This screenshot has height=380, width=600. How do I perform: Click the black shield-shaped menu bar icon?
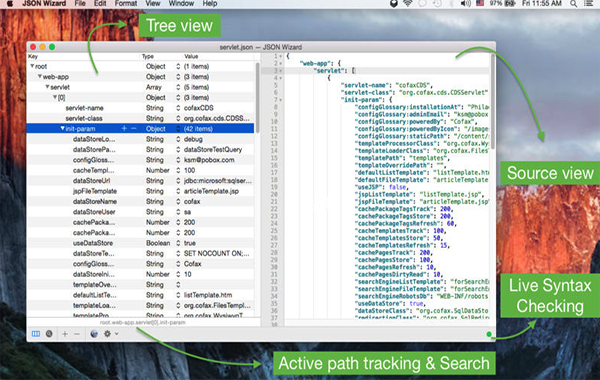[393, 3]
